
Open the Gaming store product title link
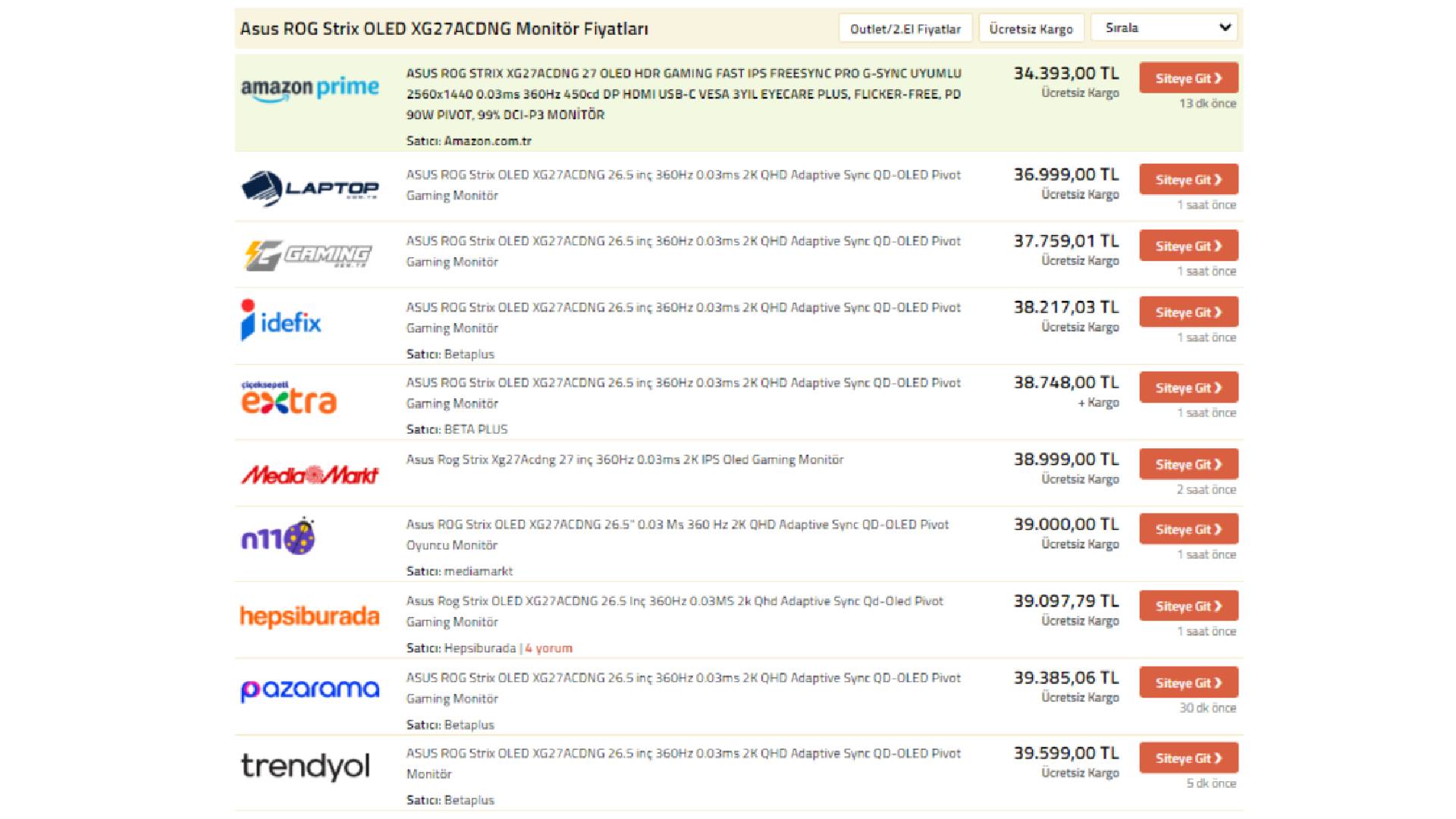click(683, 251)
